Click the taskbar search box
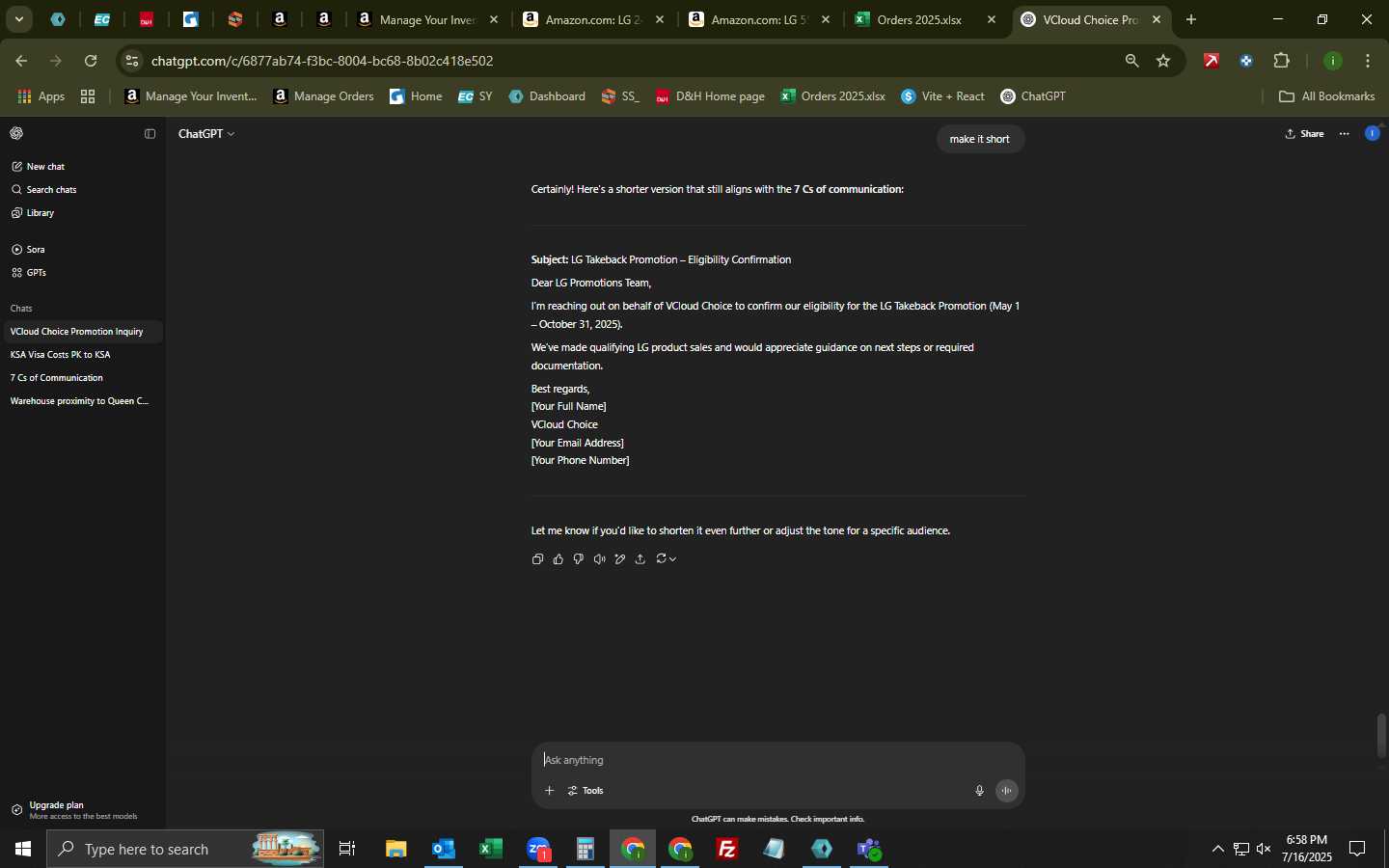Viewport: 1389px width, 868px height. [x=185, y=850]
